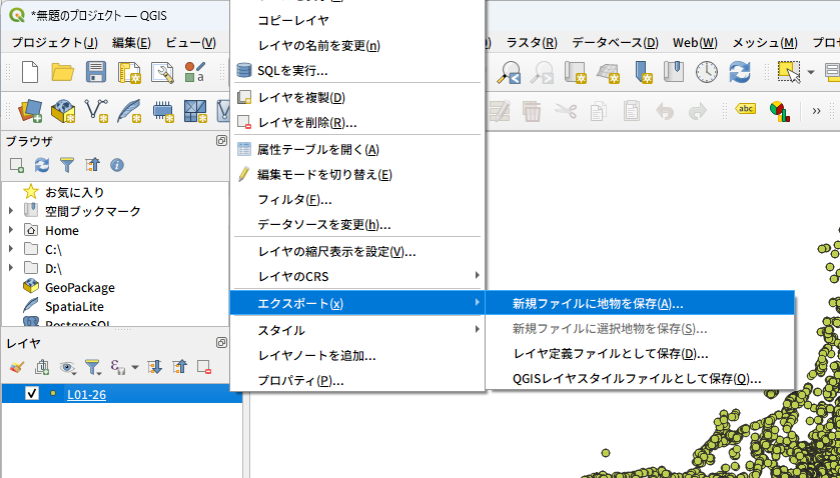Choose 新規ファイルに地物を保存 from the submenu
Screen dimensions: 840x478
pyautogui.click(x=598, y=303)
